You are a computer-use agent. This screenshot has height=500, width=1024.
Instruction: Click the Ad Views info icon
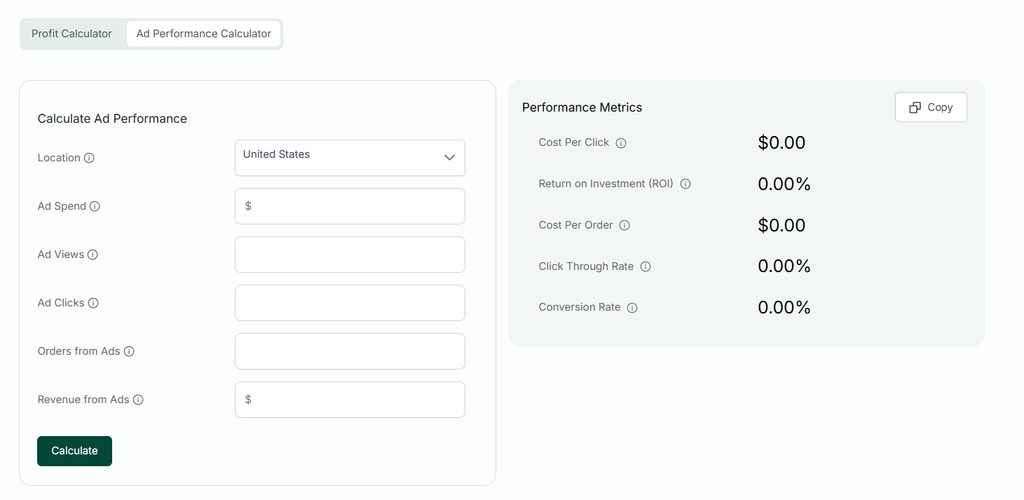click(x=93, y=255)
